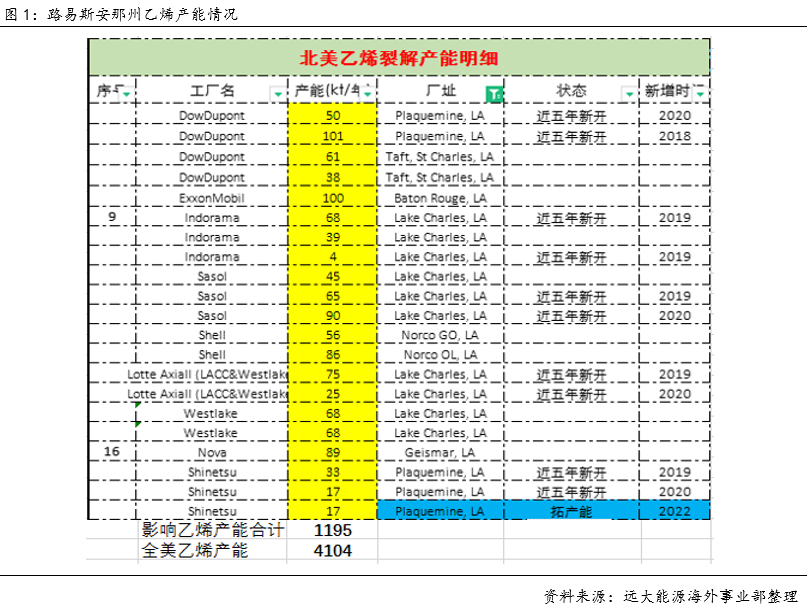Click the 状态 header text

pos(571,91)
